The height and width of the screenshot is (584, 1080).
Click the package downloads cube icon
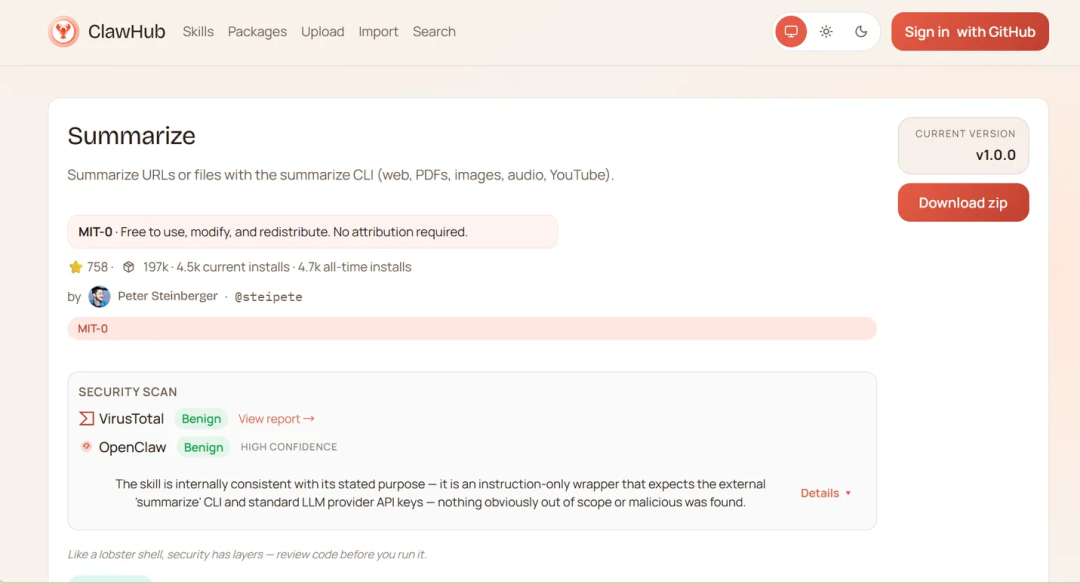tap(128, 267)
